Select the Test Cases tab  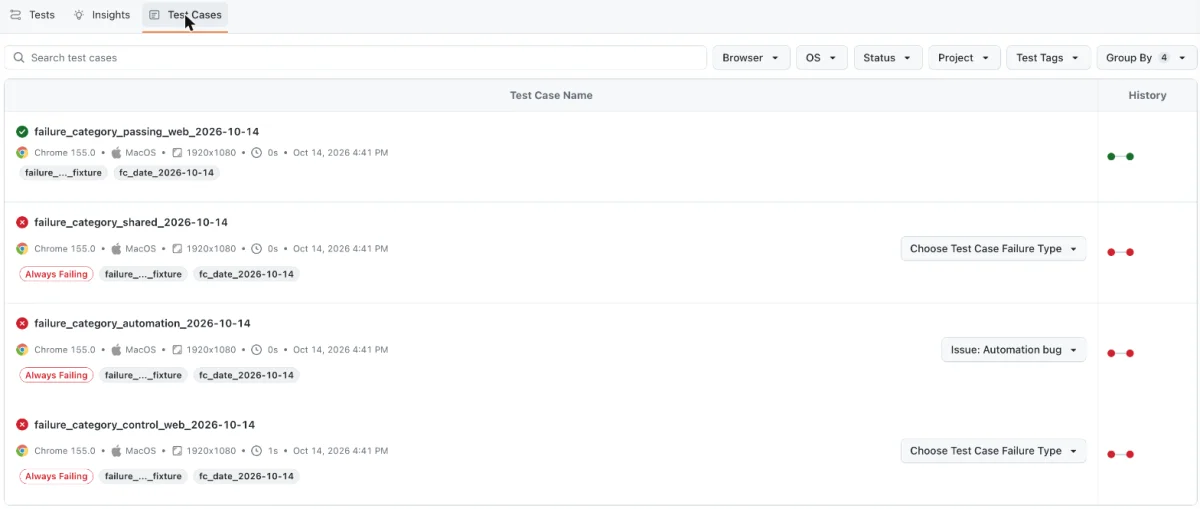point(185,15)
